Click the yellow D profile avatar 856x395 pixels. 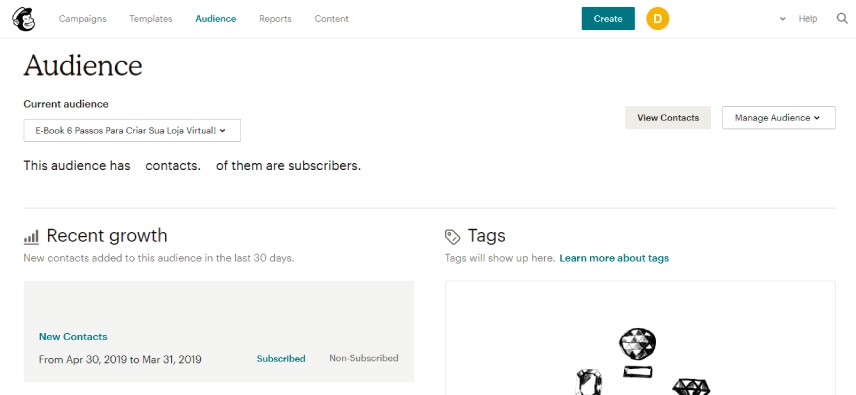coord(657,19)
